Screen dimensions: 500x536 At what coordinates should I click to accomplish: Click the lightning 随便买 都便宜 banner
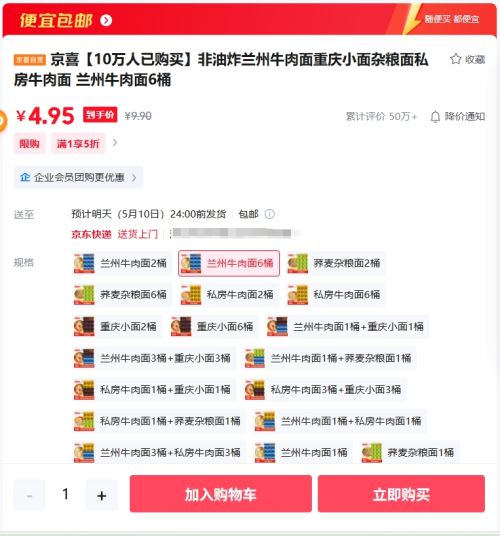point(446,19)
